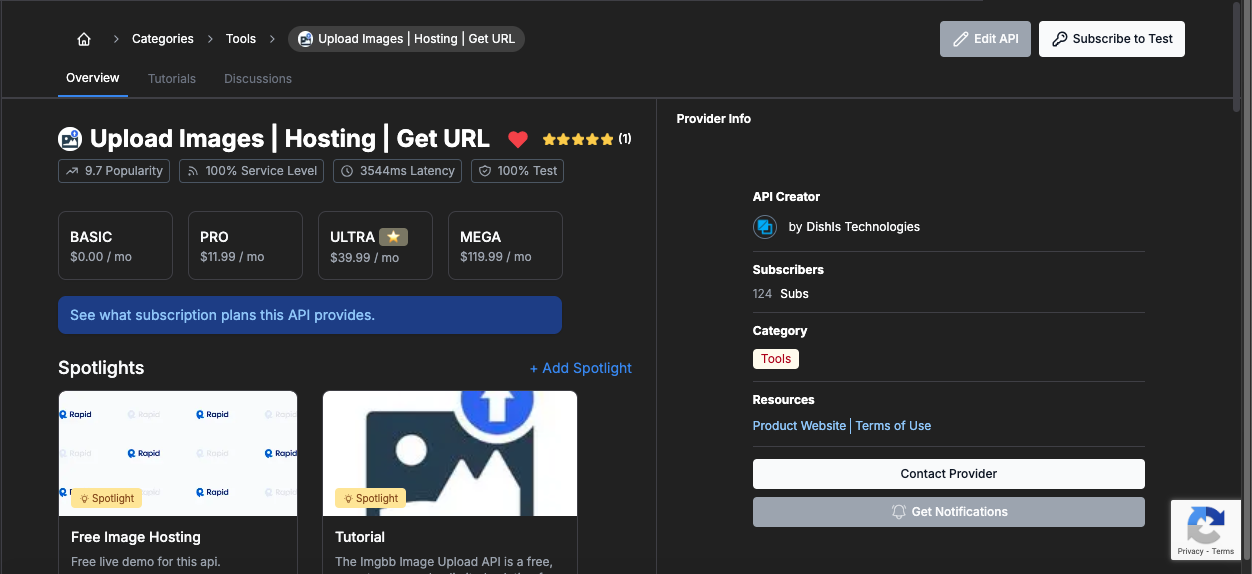
Task: Click the latency clock icon
Action: 347,171
